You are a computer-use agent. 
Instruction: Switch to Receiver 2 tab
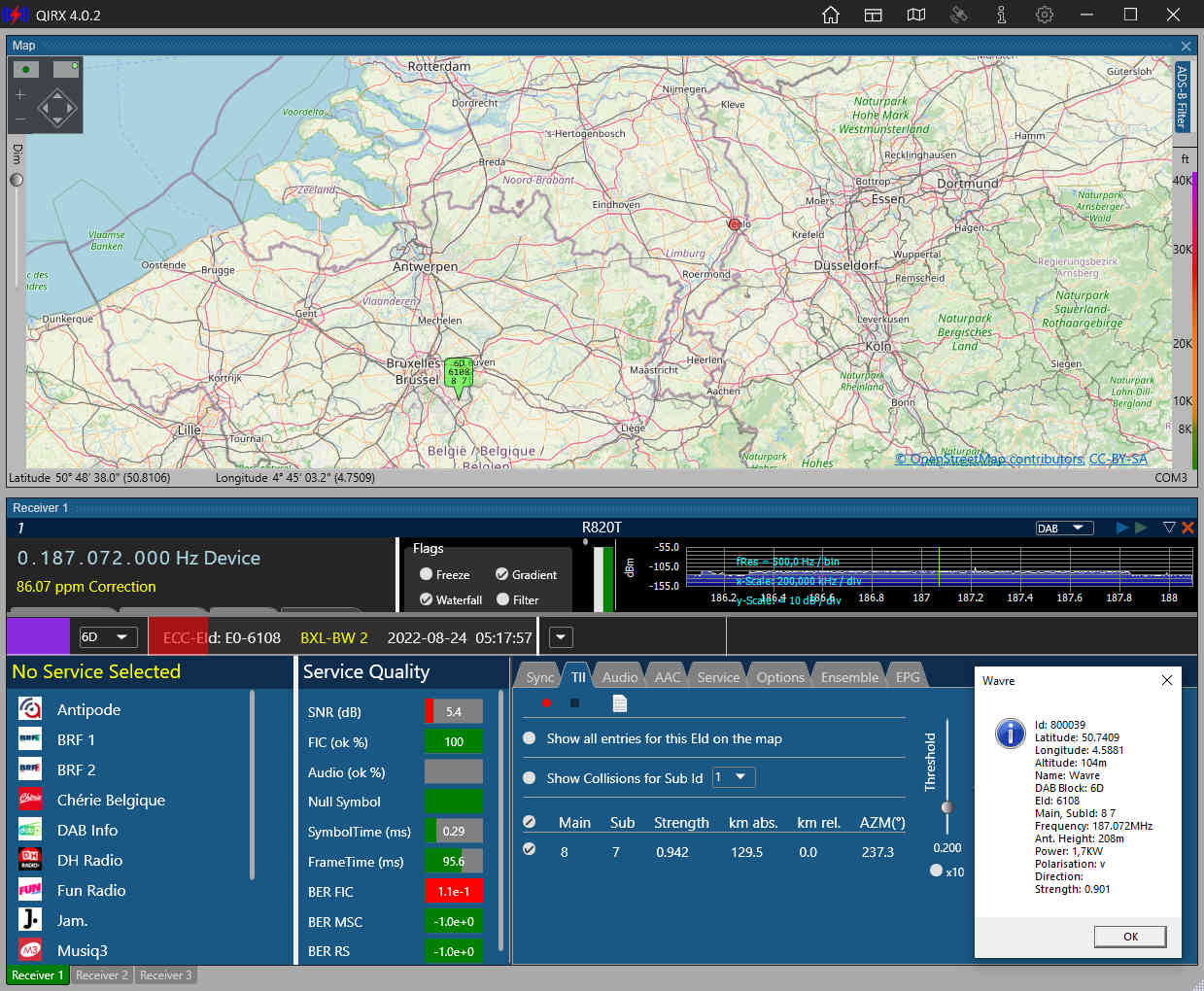[x=102, y=974]
